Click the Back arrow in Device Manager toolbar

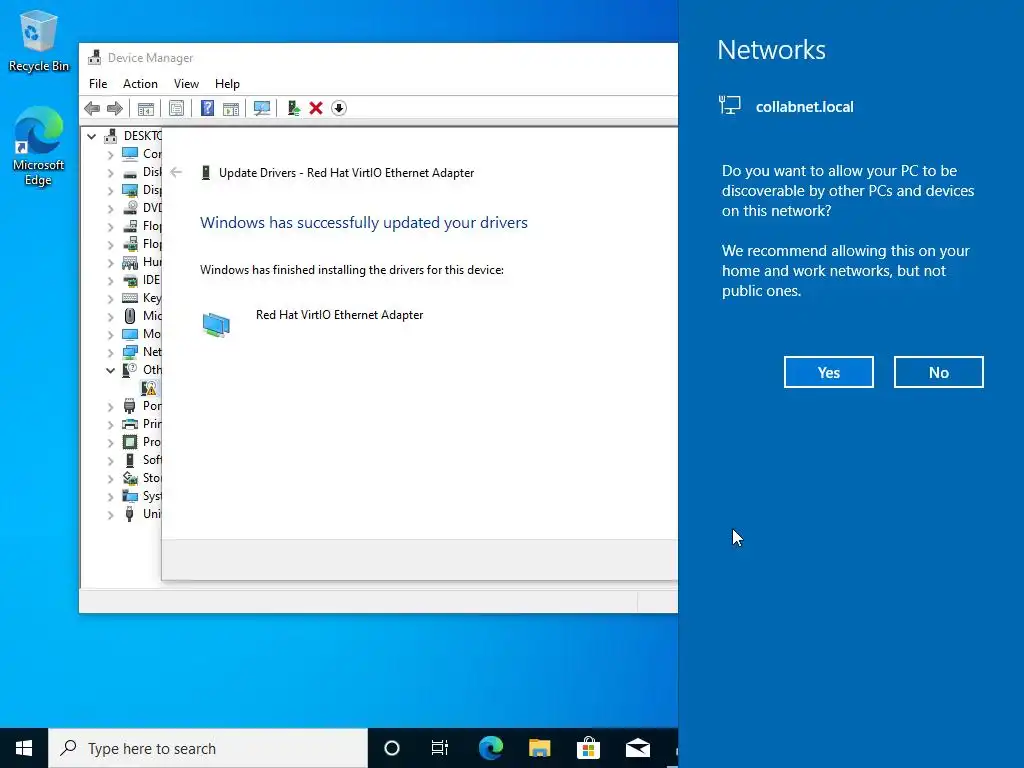92,108
